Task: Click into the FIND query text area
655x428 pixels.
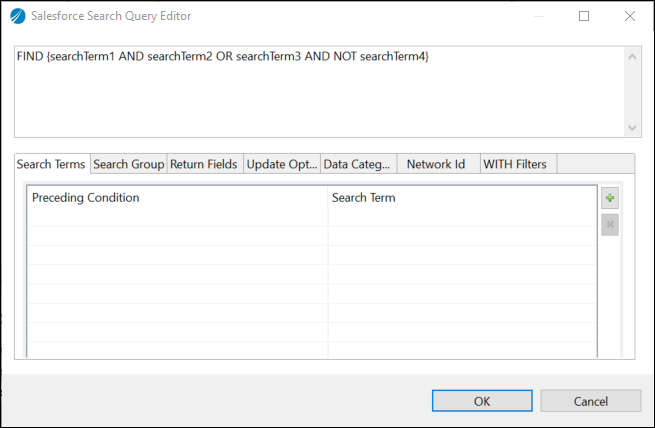Action: 318,90
